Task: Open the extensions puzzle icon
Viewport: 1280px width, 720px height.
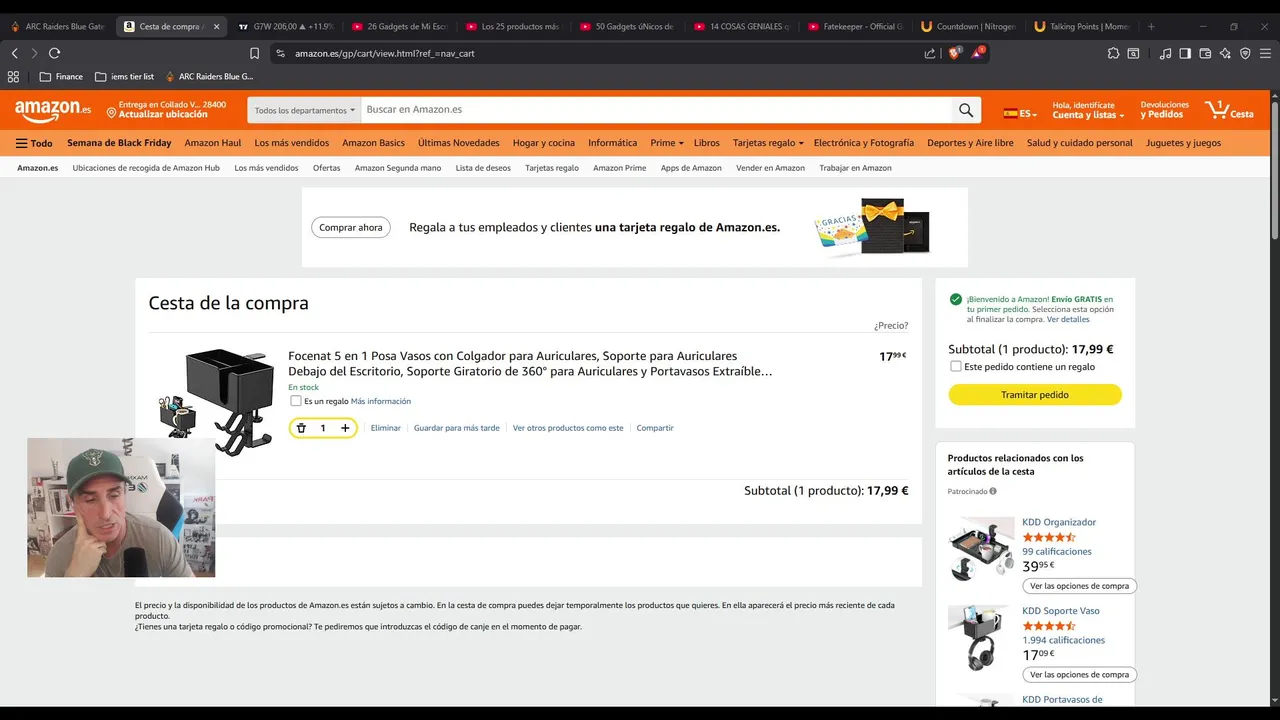Action: [1113, 53]
